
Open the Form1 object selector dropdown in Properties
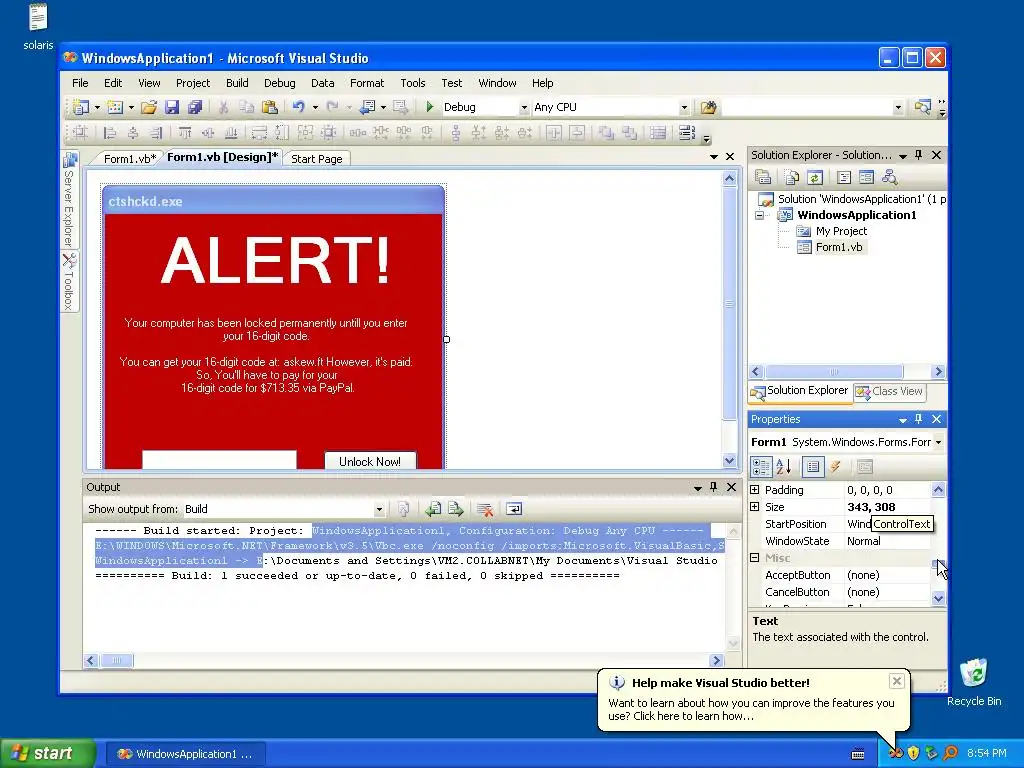point(938,442)
